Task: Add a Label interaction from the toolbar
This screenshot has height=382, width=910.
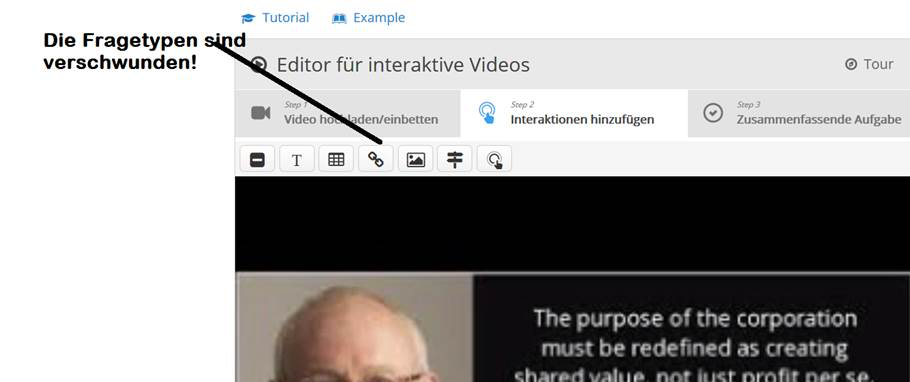Action: 258,159
